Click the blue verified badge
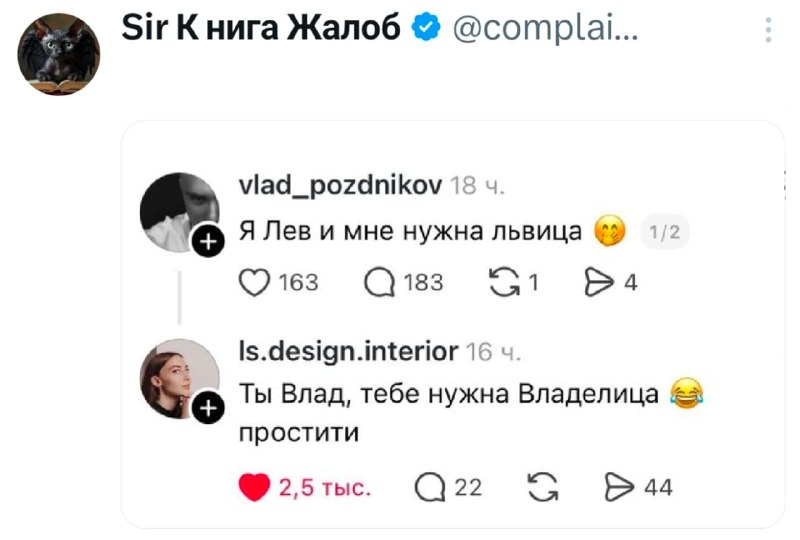Image resolution: width=800 pixels, height=540 pixels. (427, 31)
